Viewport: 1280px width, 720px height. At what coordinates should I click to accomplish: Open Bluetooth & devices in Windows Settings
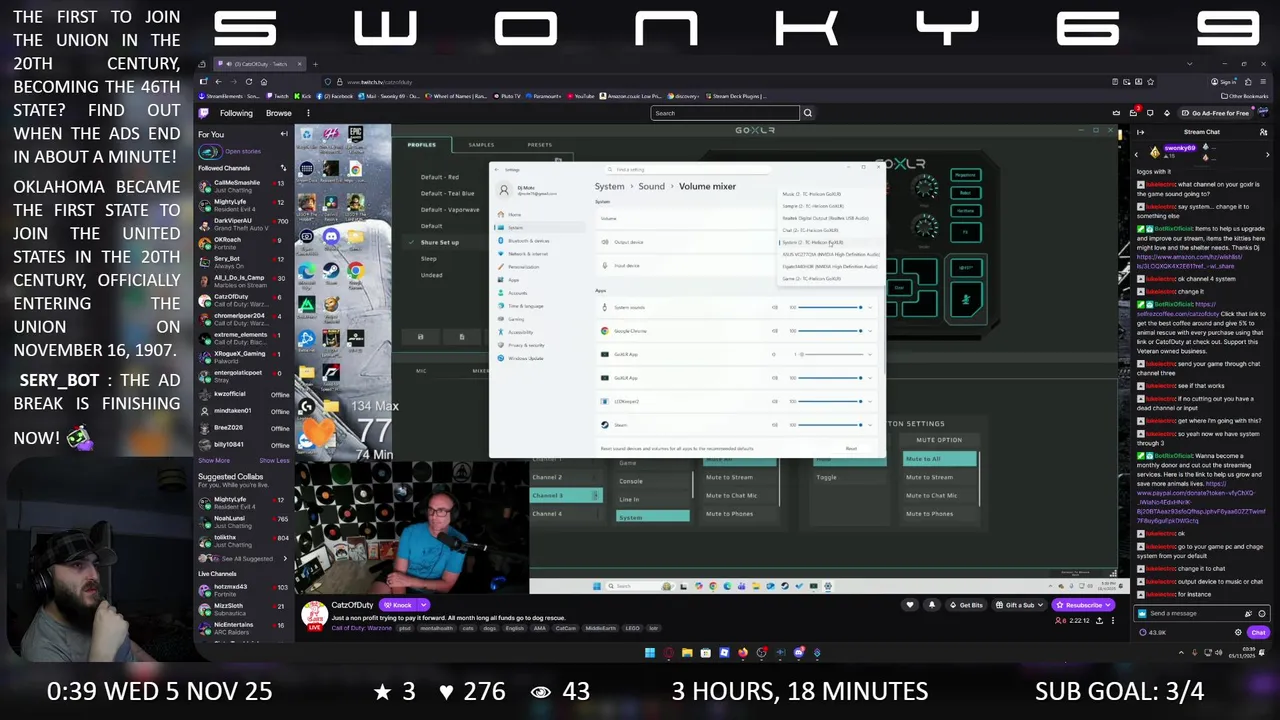point(529,241)
